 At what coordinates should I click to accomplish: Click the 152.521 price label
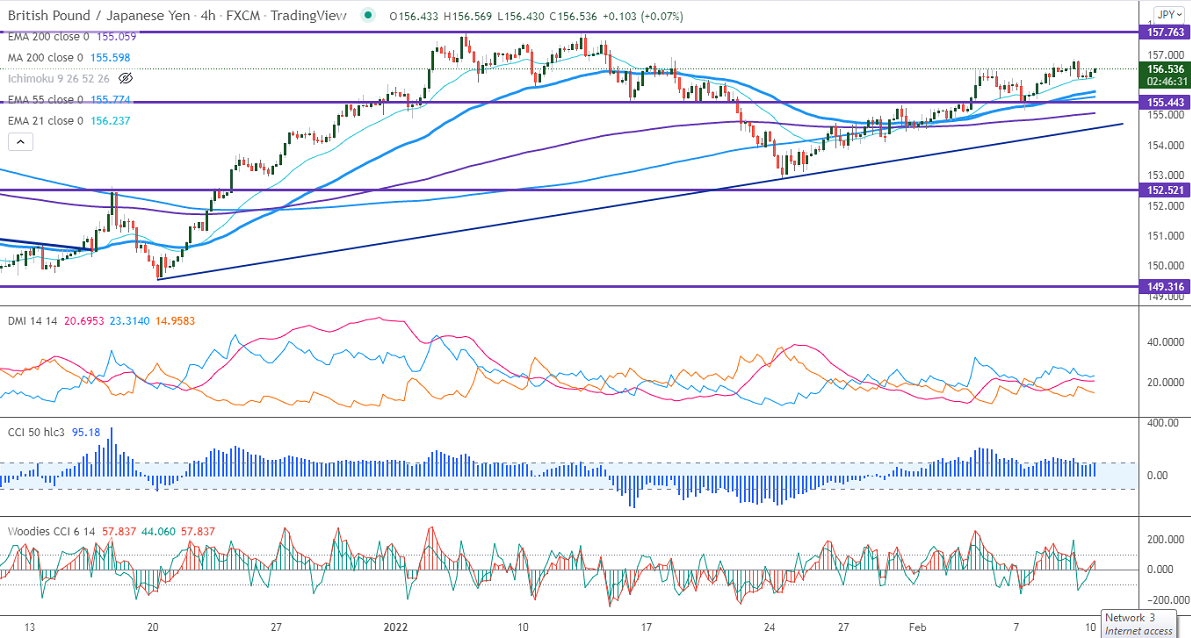[1164, 190]
